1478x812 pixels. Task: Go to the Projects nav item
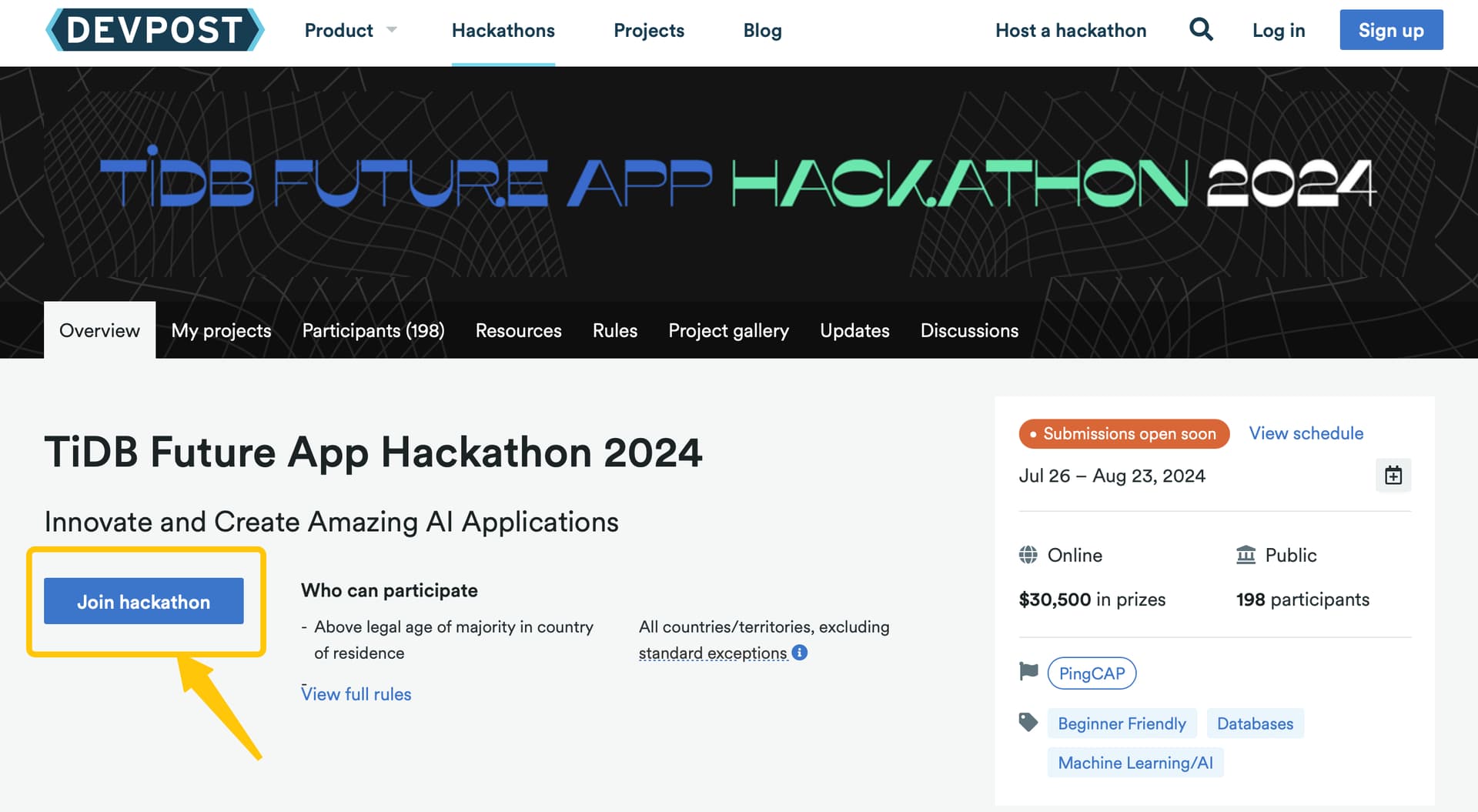[649, 30]
